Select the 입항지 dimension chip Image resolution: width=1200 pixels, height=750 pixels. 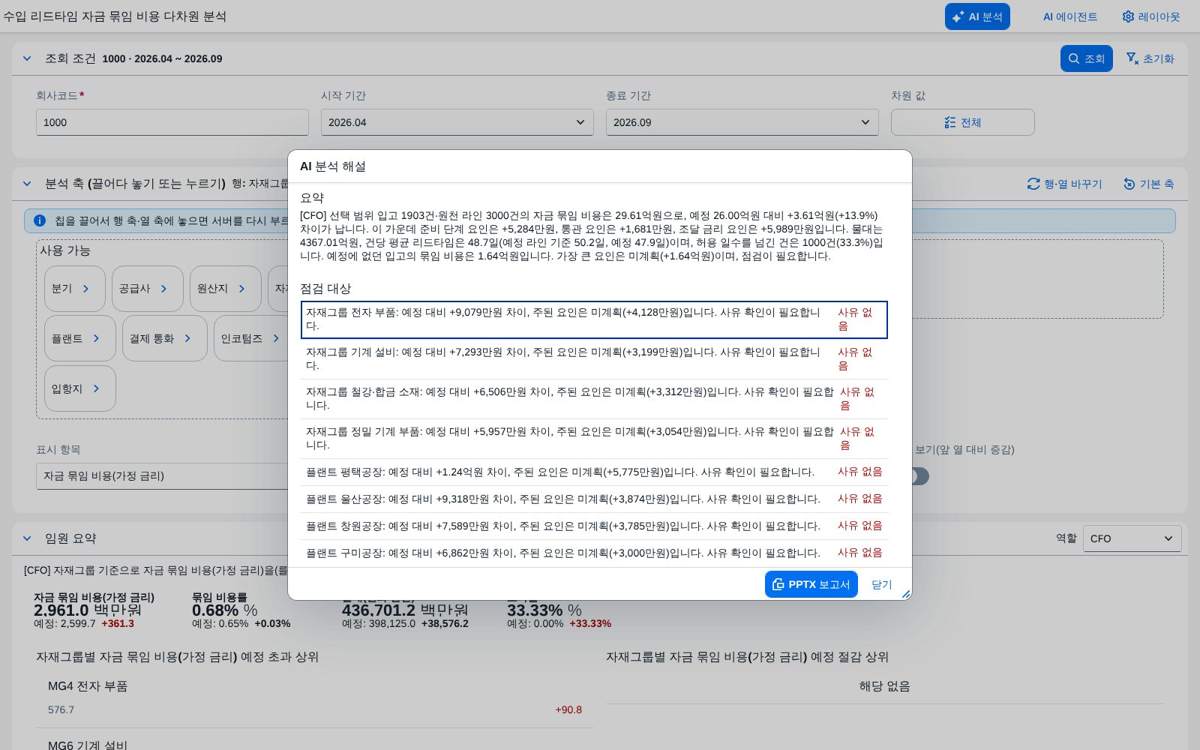pos(80,388)
